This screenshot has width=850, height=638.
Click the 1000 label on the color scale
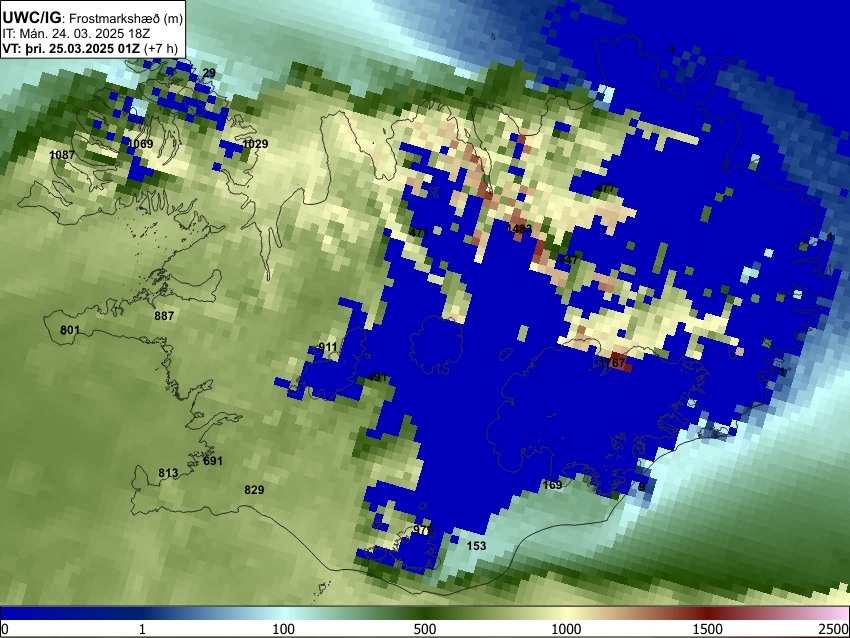pyautogui.click(x=566, y=629)
